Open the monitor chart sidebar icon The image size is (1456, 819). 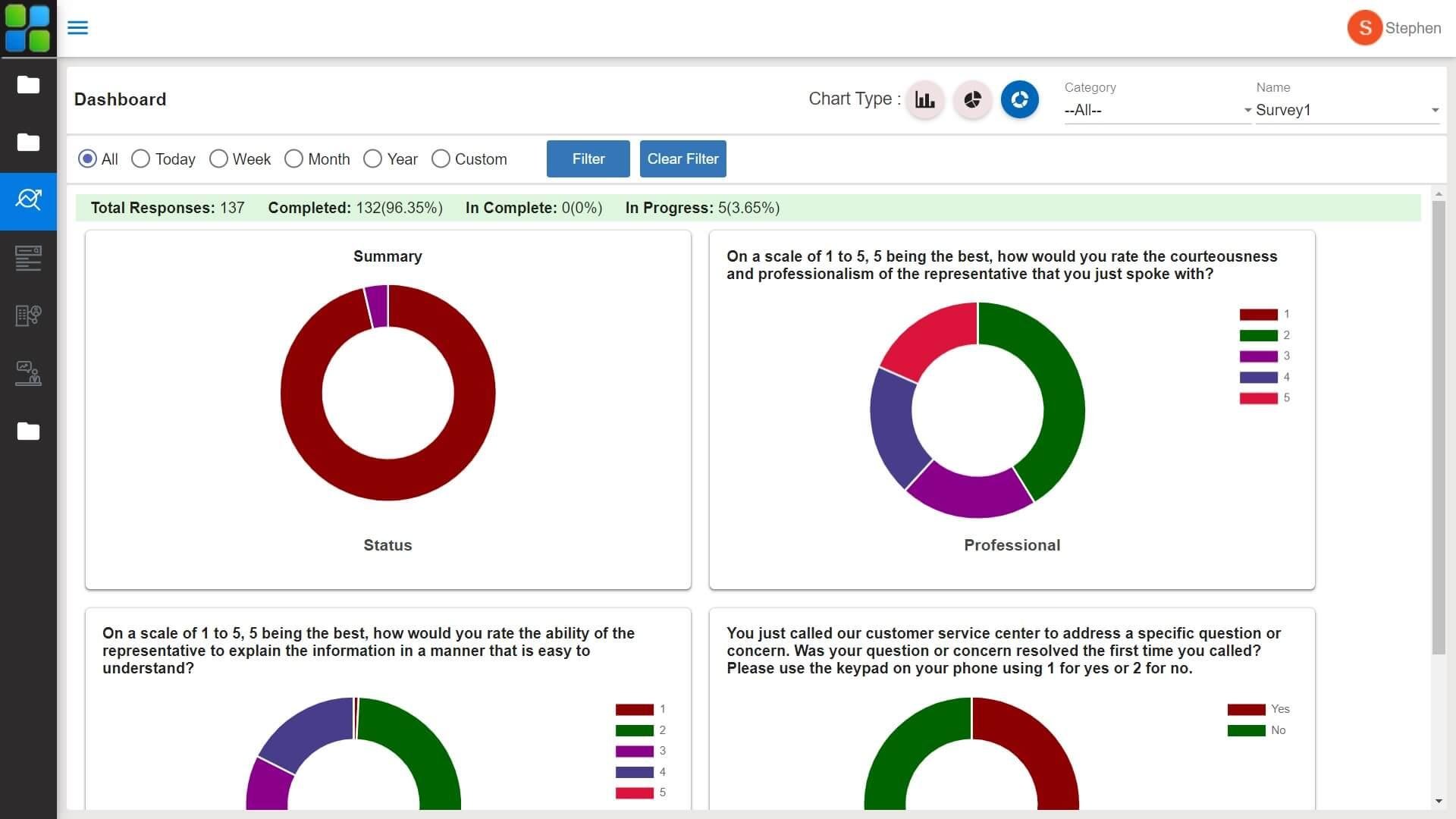(x=28, y=373)
